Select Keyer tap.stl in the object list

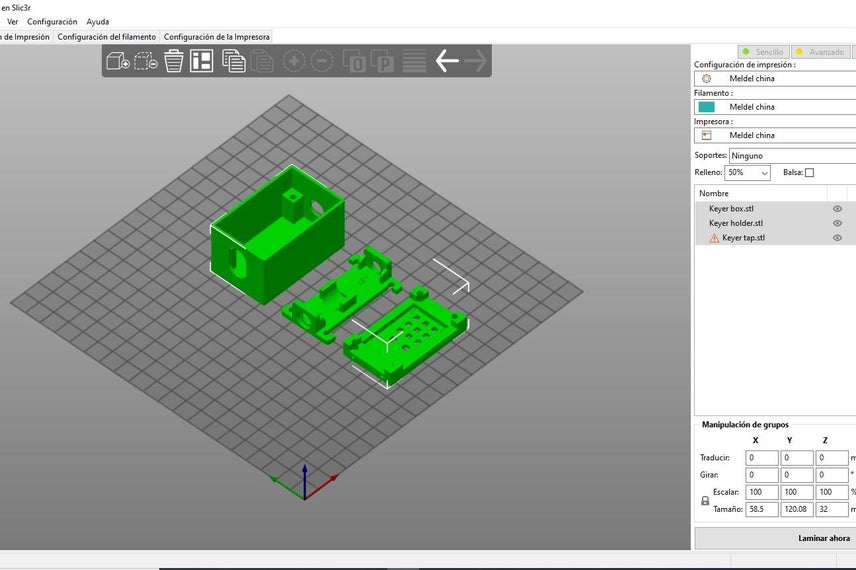click(x=744, y=238)
